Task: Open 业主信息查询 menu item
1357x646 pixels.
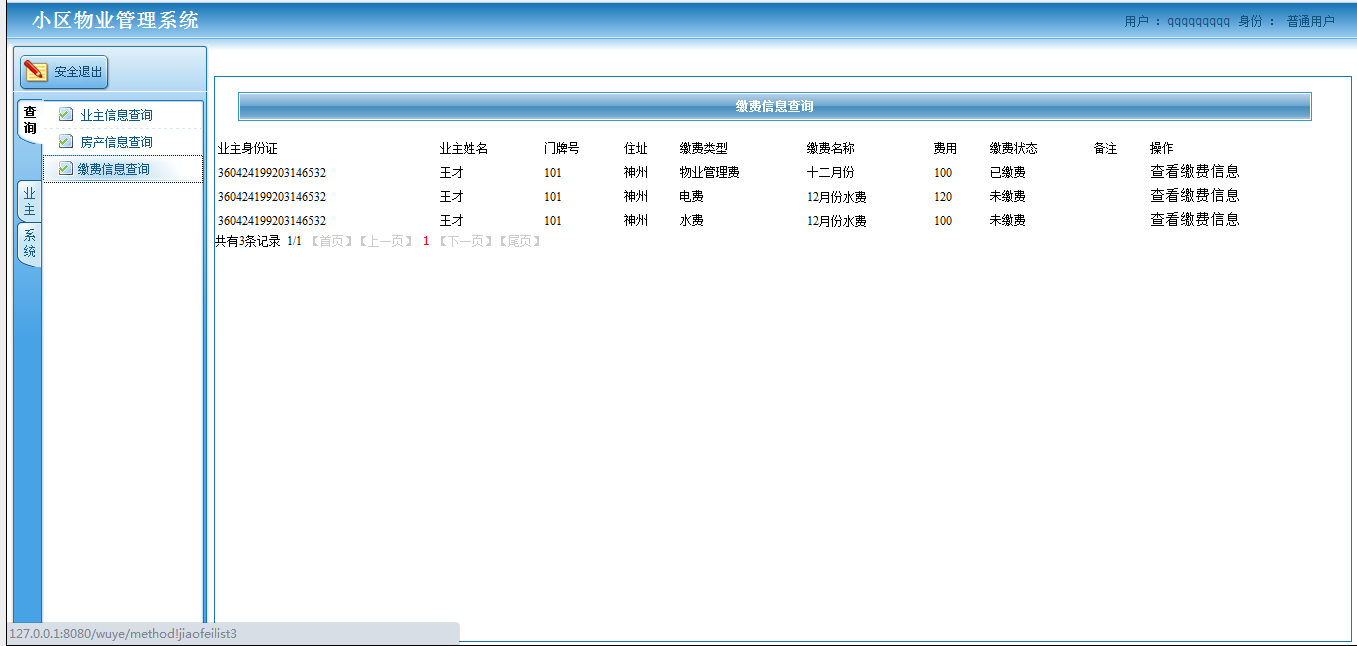Action: [x=116, y=115]
